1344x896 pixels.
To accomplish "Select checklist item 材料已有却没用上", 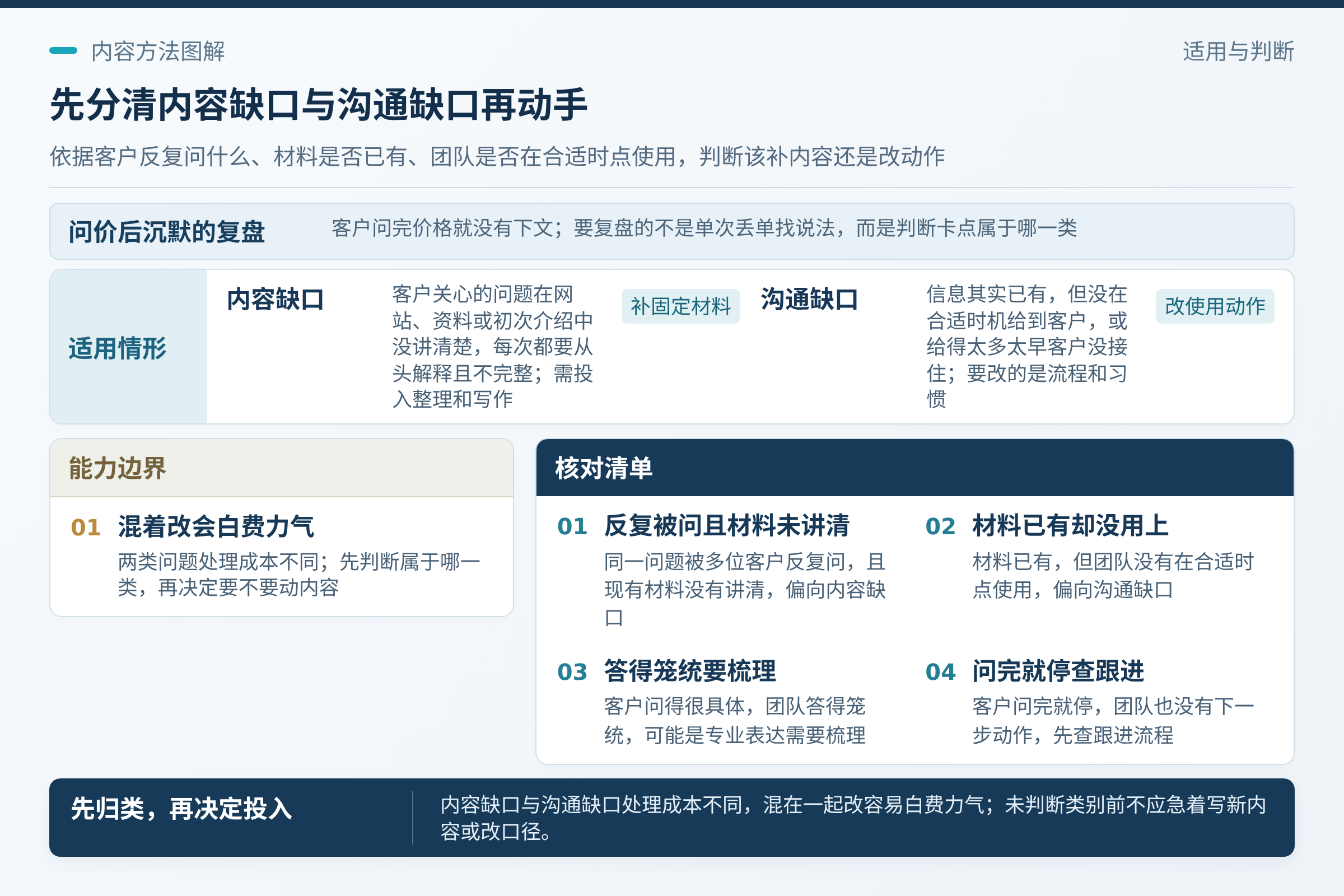I will point(1070,526).
